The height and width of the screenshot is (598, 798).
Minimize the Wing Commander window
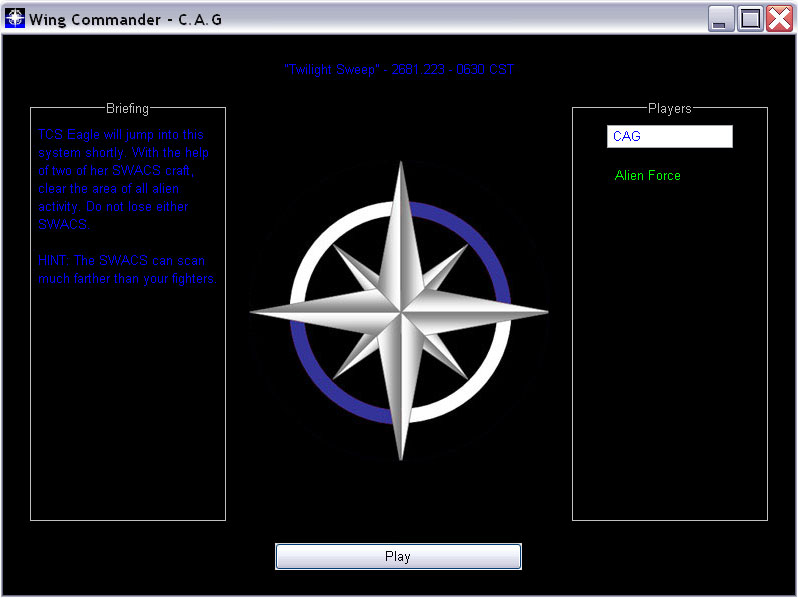point(721,18)
